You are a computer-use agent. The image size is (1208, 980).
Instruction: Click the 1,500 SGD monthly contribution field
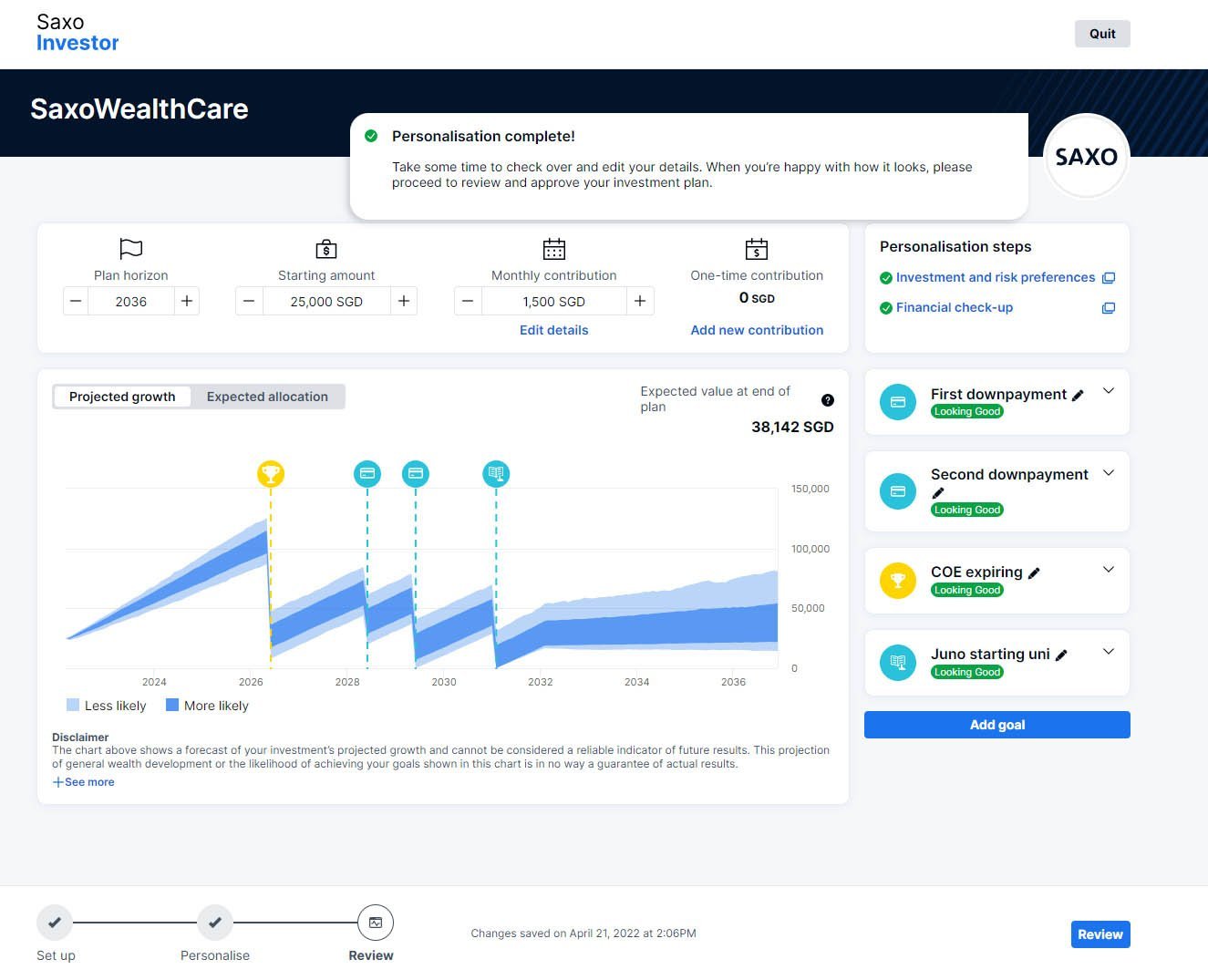(x=554, y=301)
